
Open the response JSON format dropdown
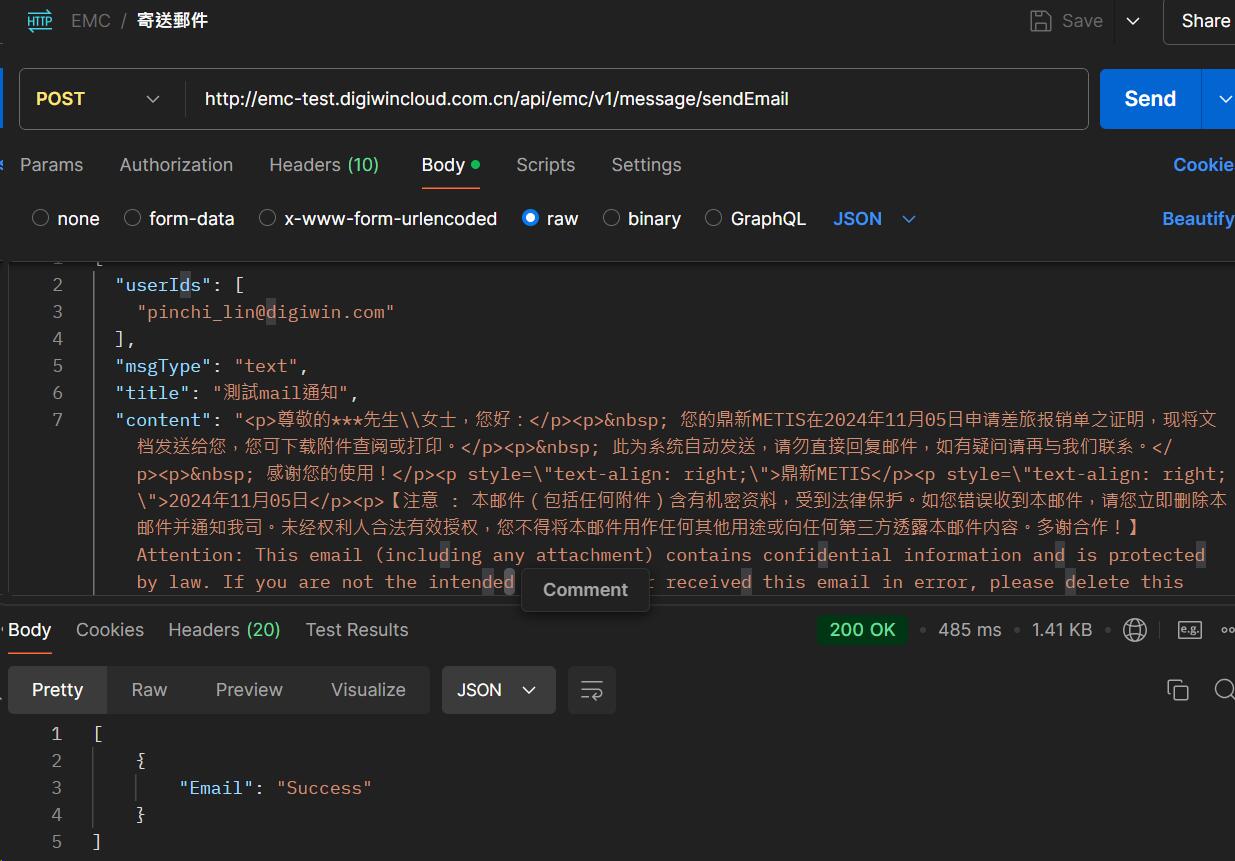pyautogui.click(x=498, y=690)
